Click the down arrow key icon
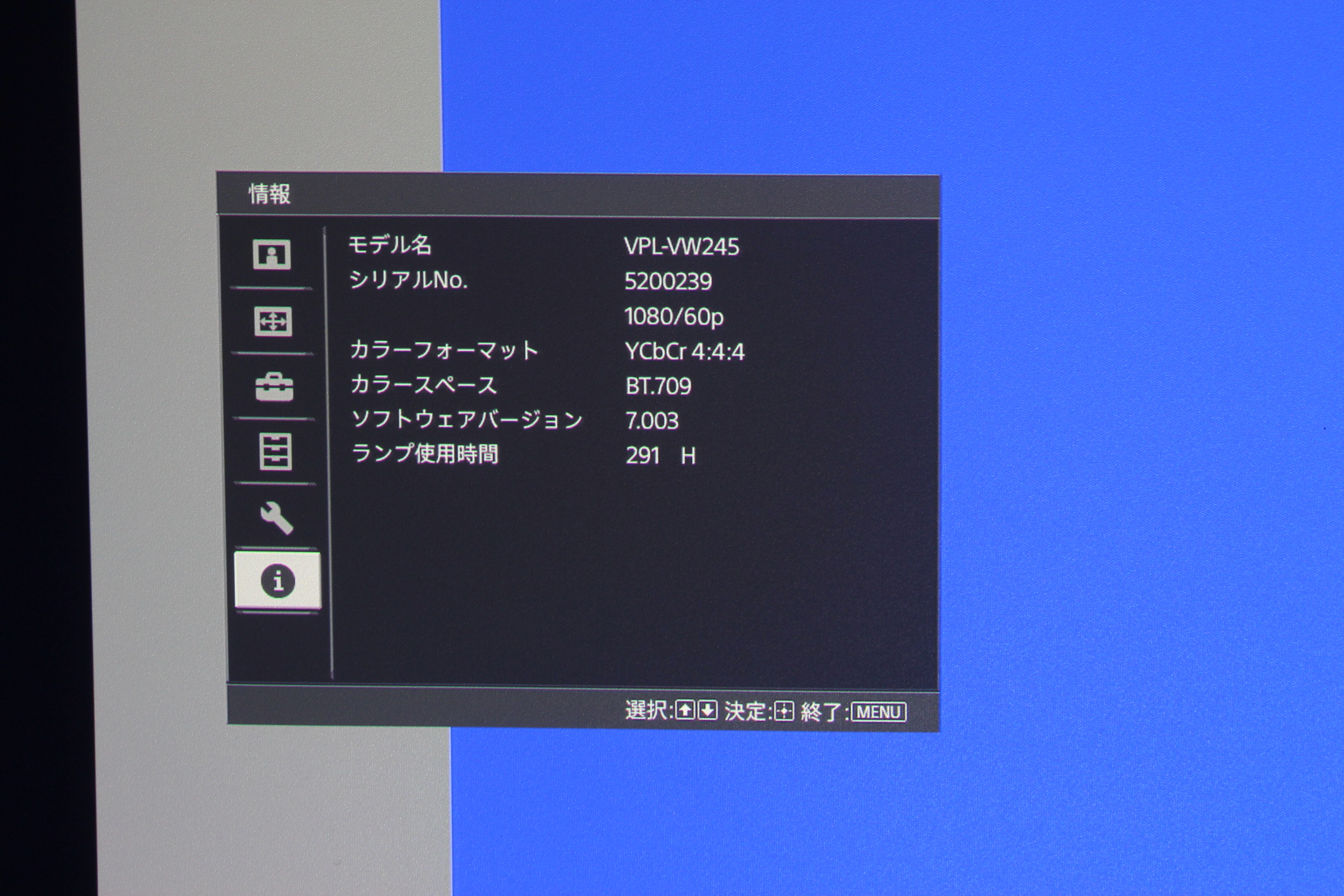 [707, 710]
